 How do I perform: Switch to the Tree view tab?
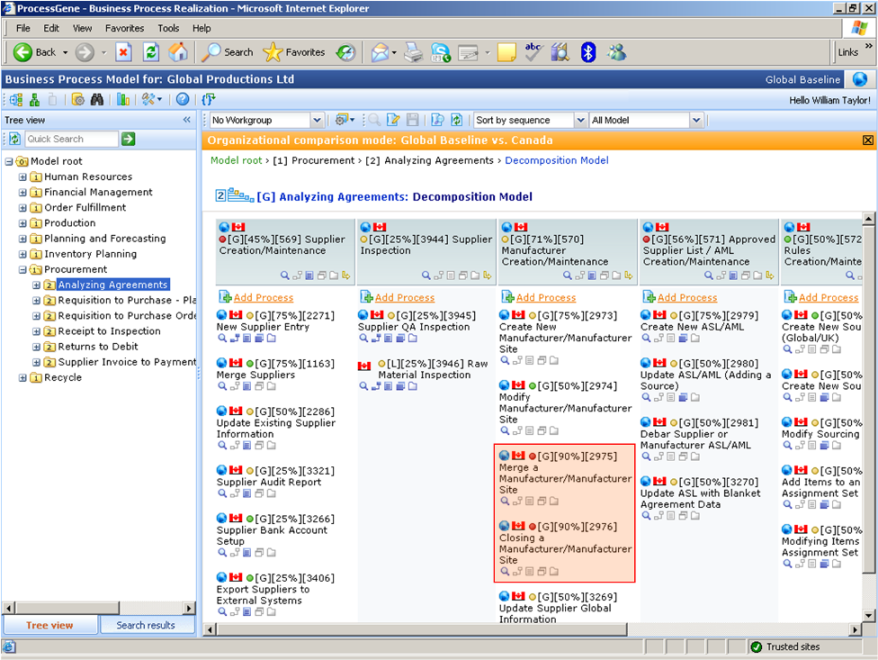pos(50,625)
